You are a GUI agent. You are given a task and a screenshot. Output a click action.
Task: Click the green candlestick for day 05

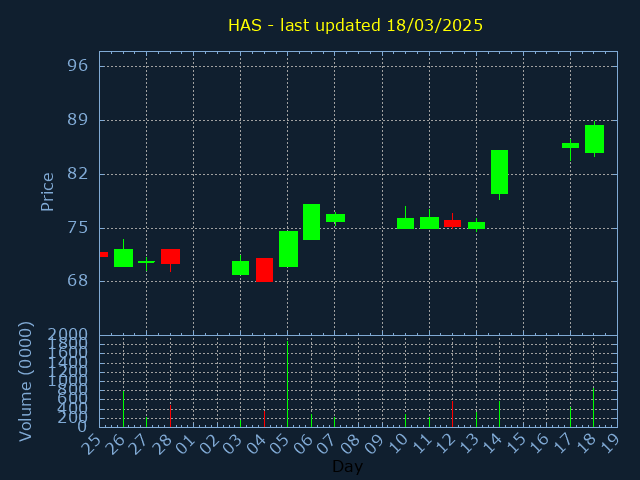click(x=288, y=249)
